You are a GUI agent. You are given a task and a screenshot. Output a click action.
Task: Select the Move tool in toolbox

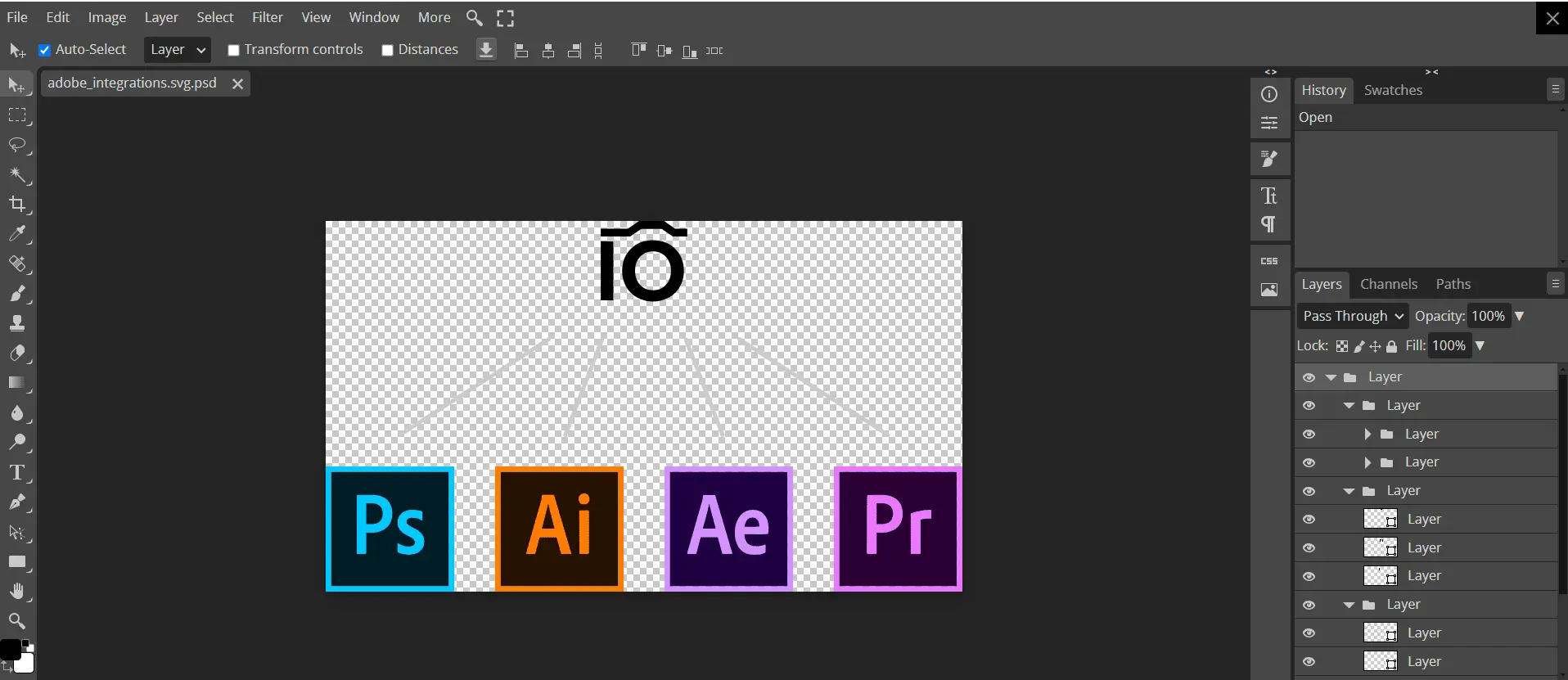point(16,85)
